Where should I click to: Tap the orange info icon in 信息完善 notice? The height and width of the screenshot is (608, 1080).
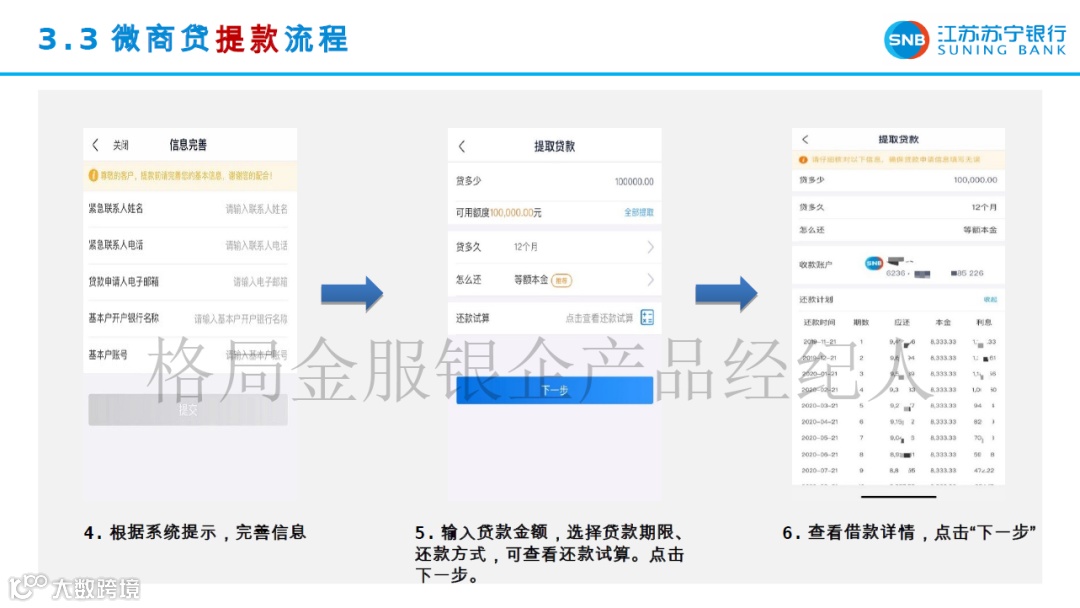(93, 176)
